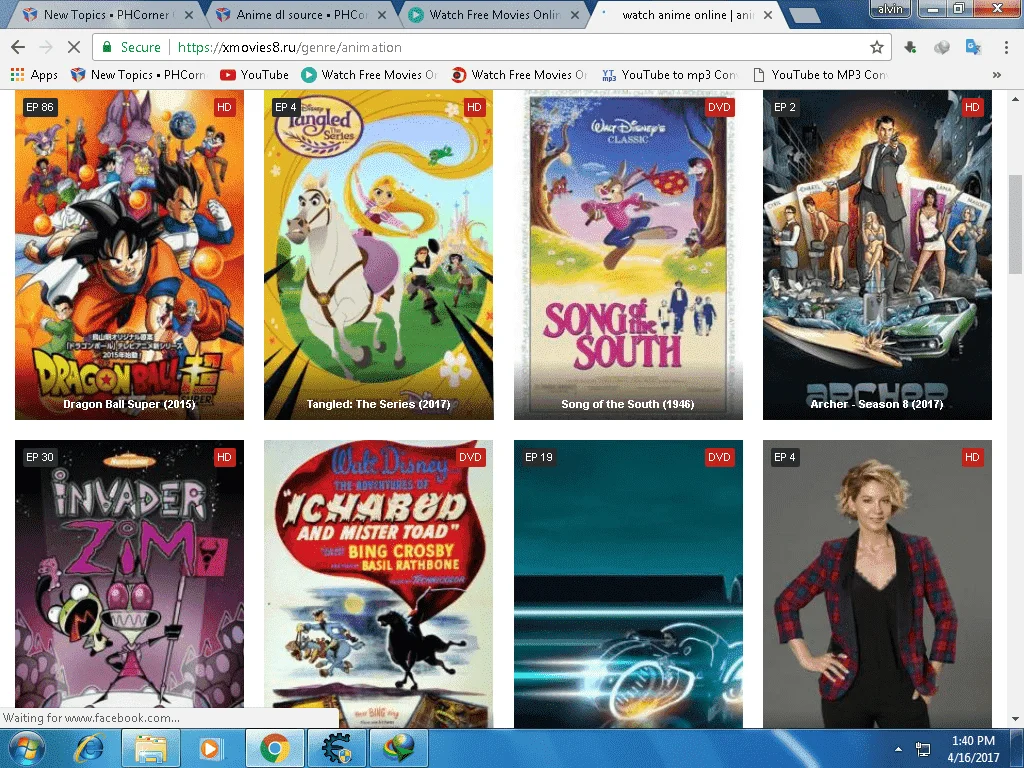Open the Windows Start menu

tap(25, 748)
